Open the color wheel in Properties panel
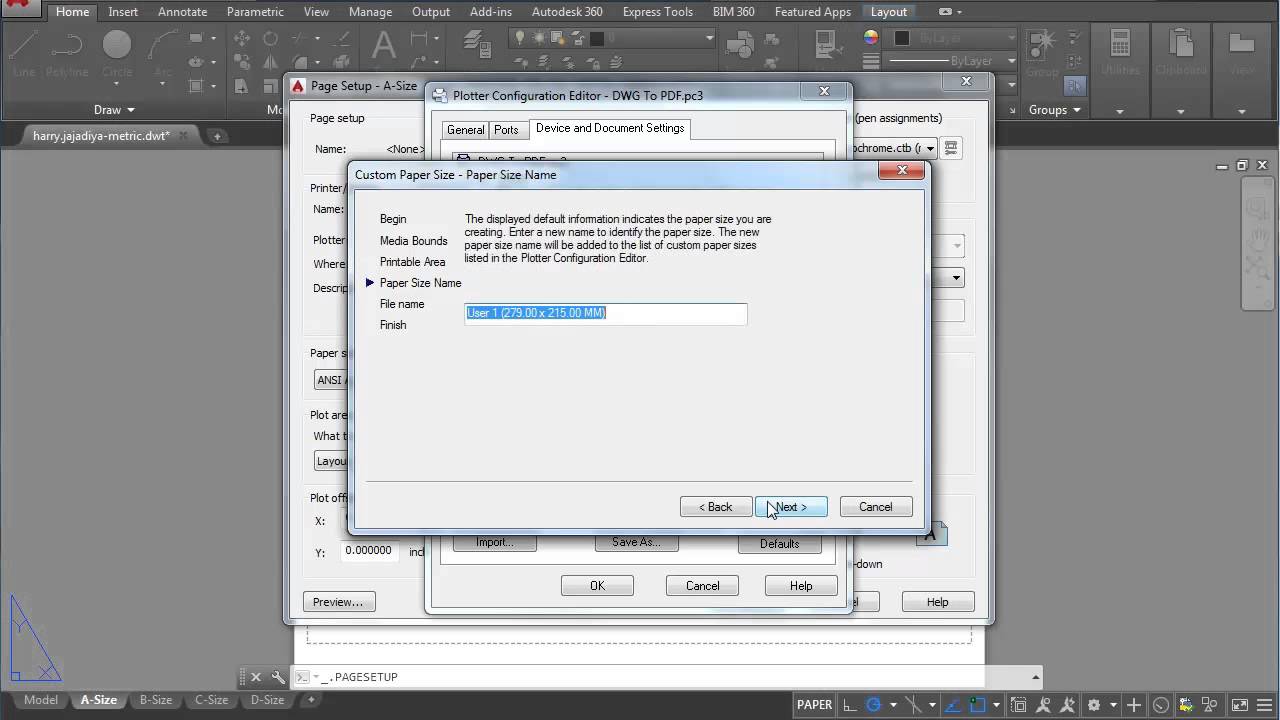The height and width of the screenshot is (720, 1280). (x=871, y=38)
